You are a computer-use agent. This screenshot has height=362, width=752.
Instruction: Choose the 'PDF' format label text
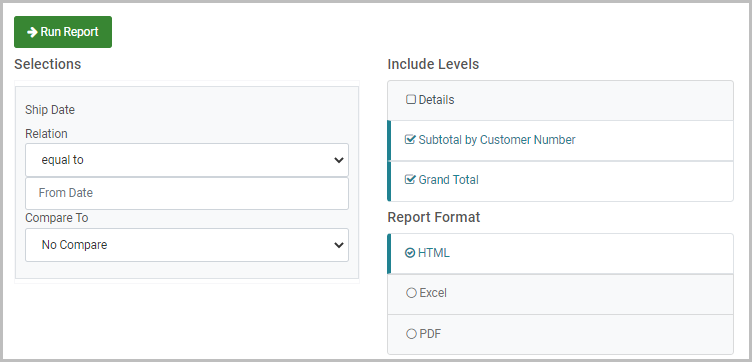click(x=430, y=334)
